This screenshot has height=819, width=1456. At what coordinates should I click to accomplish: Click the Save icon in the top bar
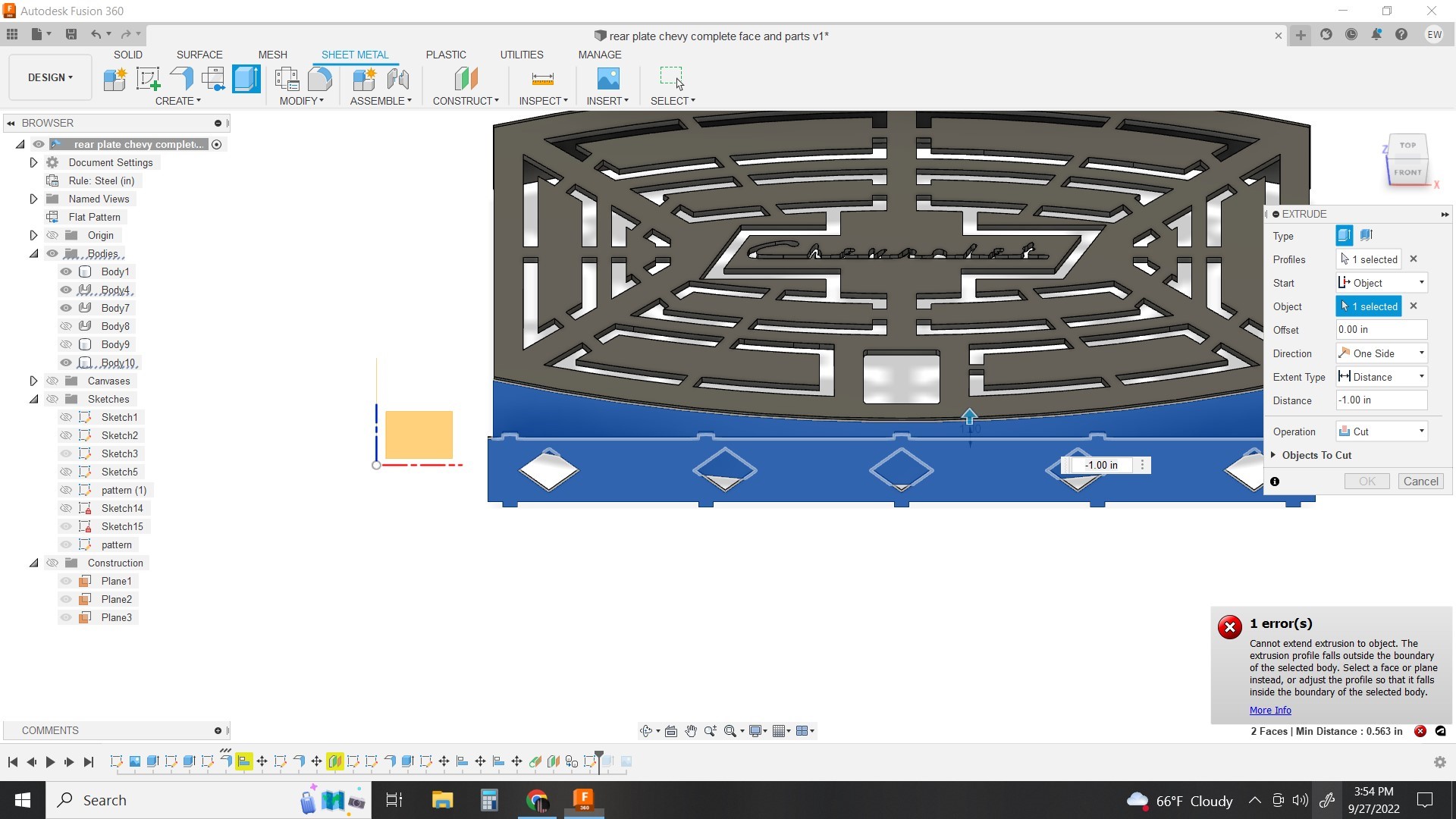point(71,34)
